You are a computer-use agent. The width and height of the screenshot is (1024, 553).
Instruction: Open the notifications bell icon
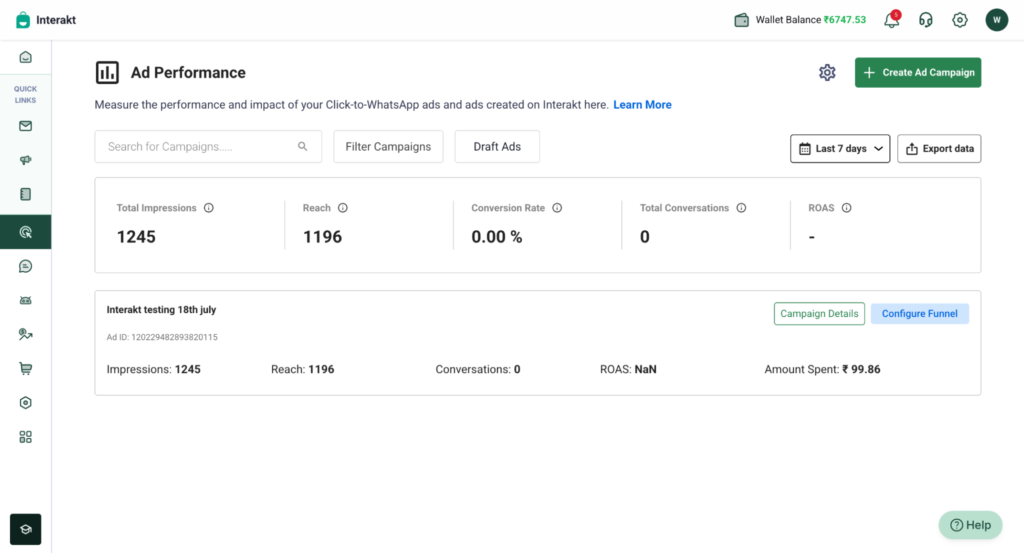[891, 20]
